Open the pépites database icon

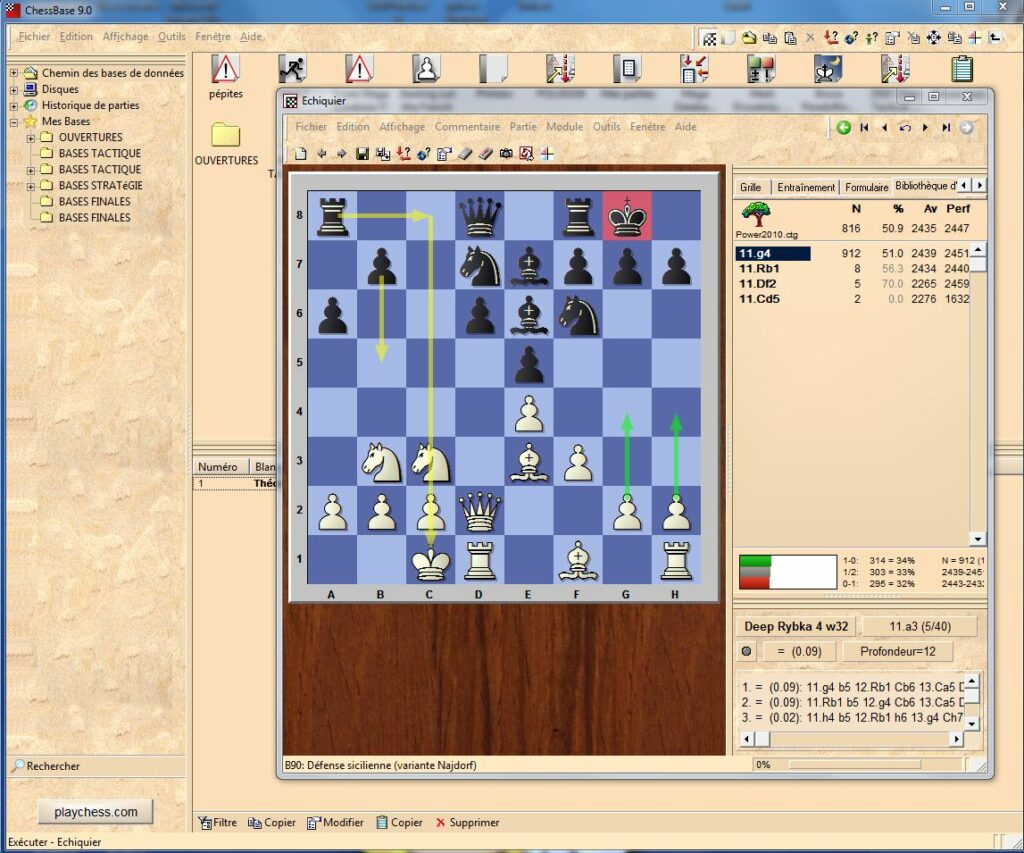coord(226,70)
